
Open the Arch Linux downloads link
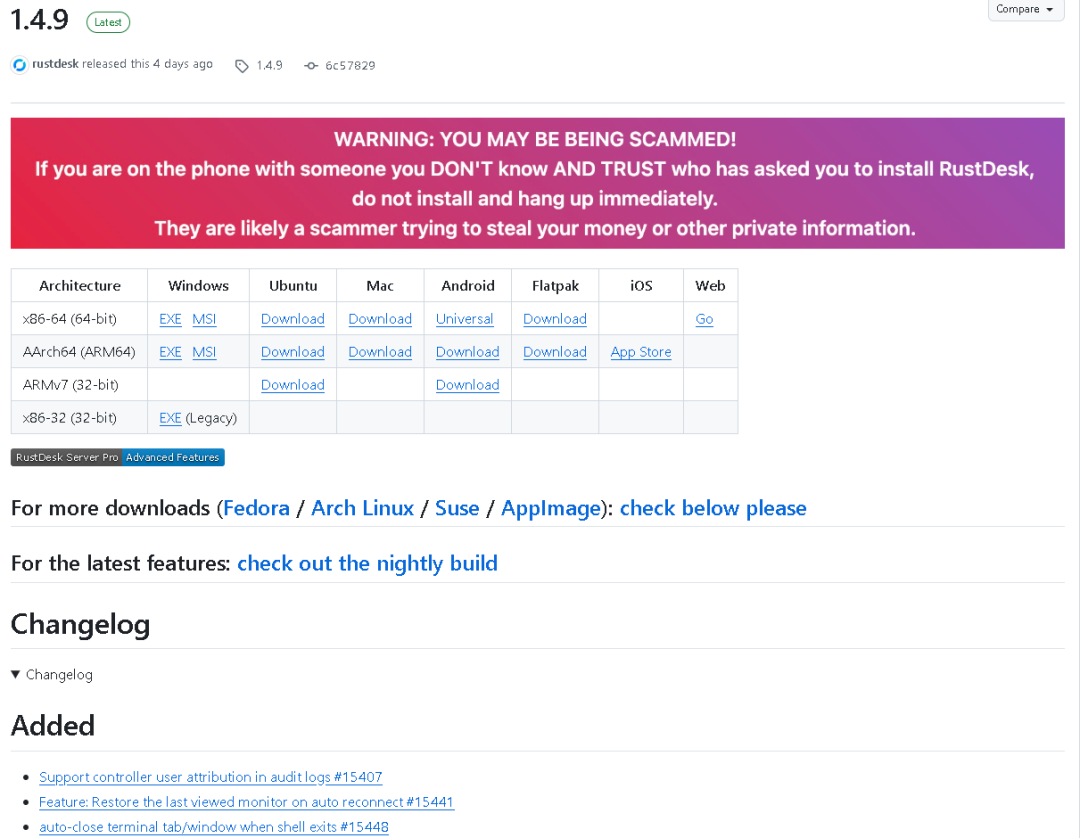(x=362, y=508)
